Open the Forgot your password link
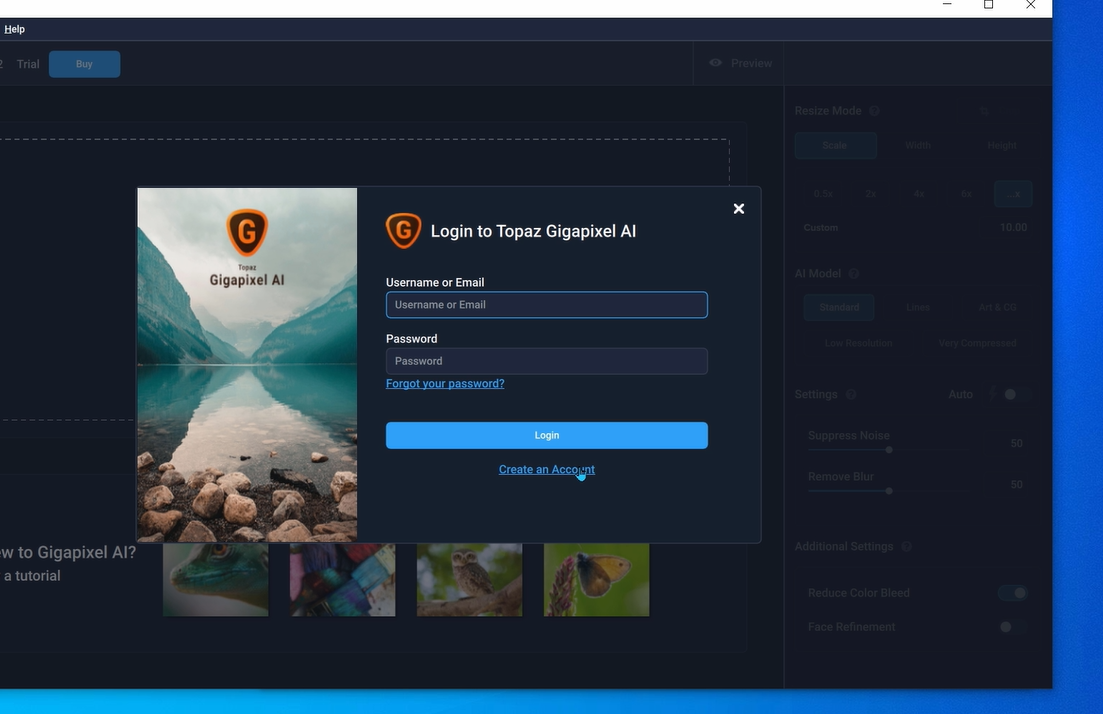 (x=445, y=383)
